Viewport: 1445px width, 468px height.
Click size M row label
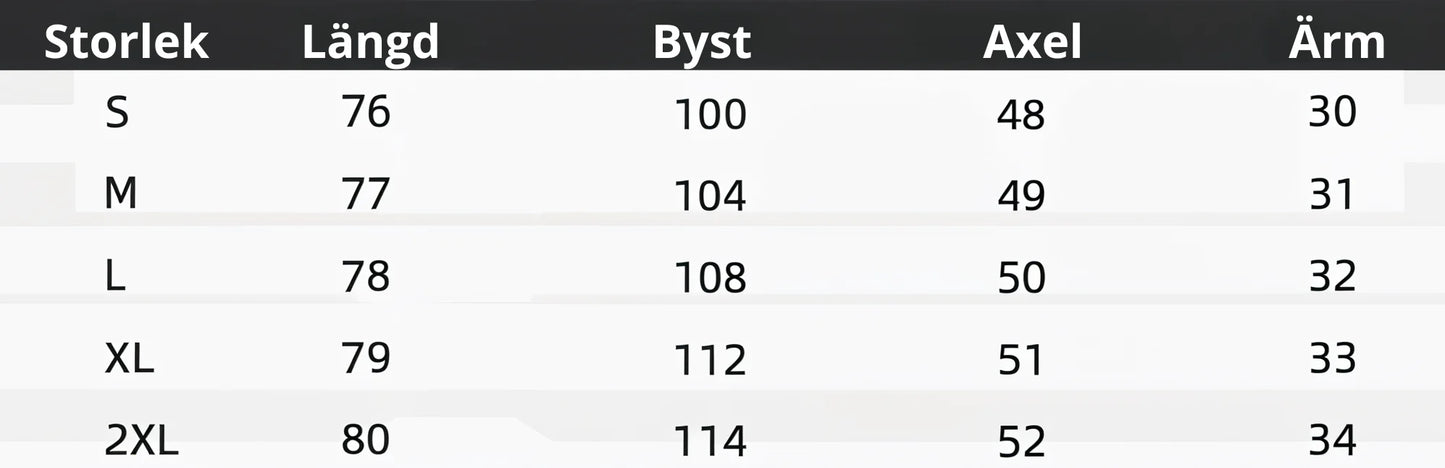[x=120, y=193]
